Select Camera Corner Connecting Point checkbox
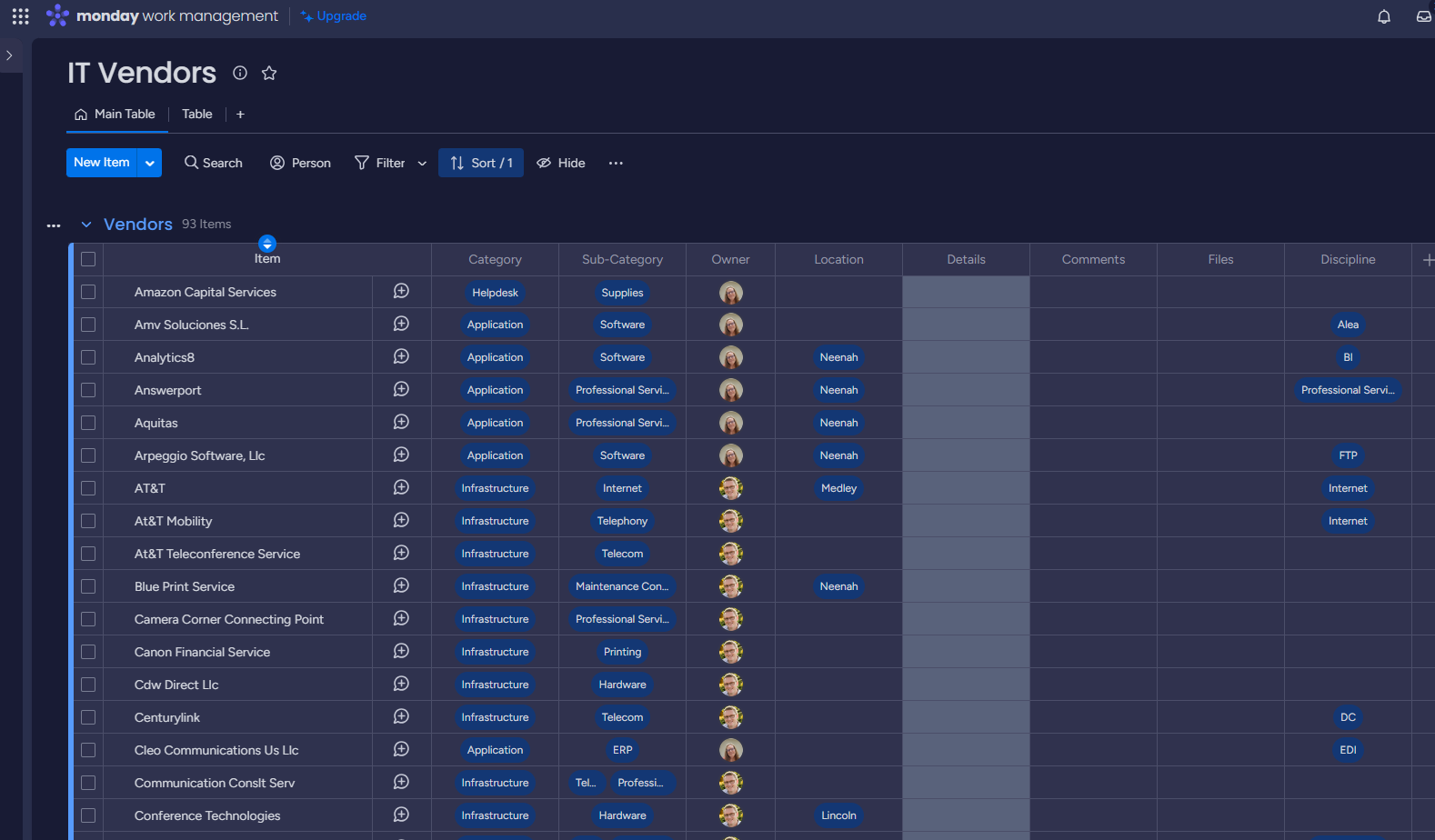 88,619
